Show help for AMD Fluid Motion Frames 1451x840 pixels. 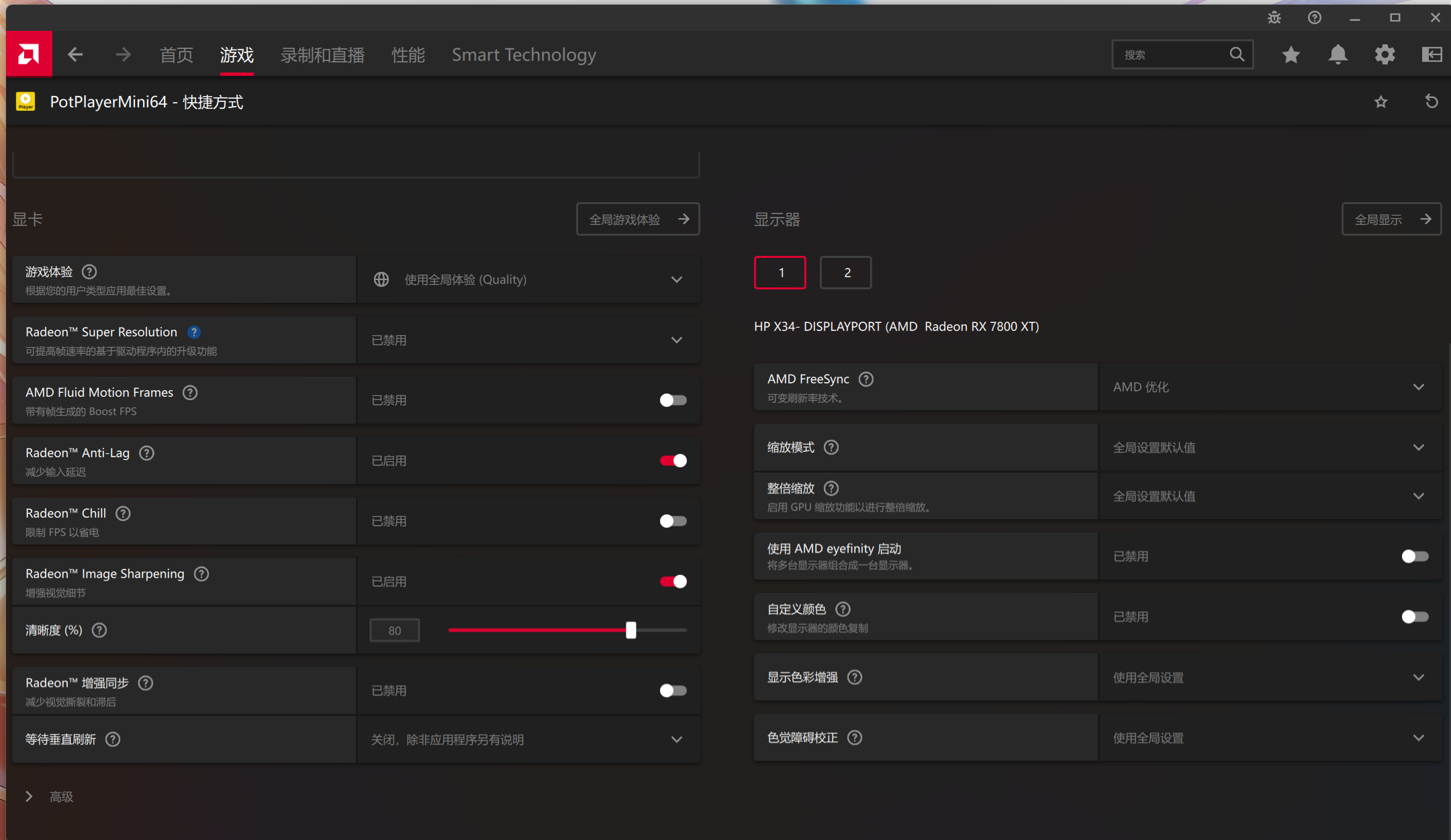[x=190, y=393]
